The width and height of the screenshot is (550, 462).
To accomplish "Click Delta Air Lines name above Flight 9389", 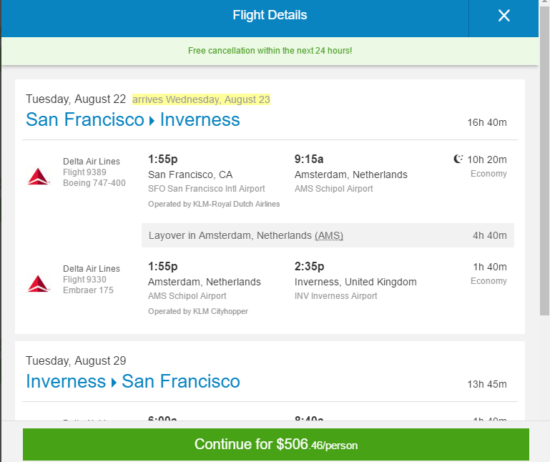I will pyautogui.click(x=91, y=161).
